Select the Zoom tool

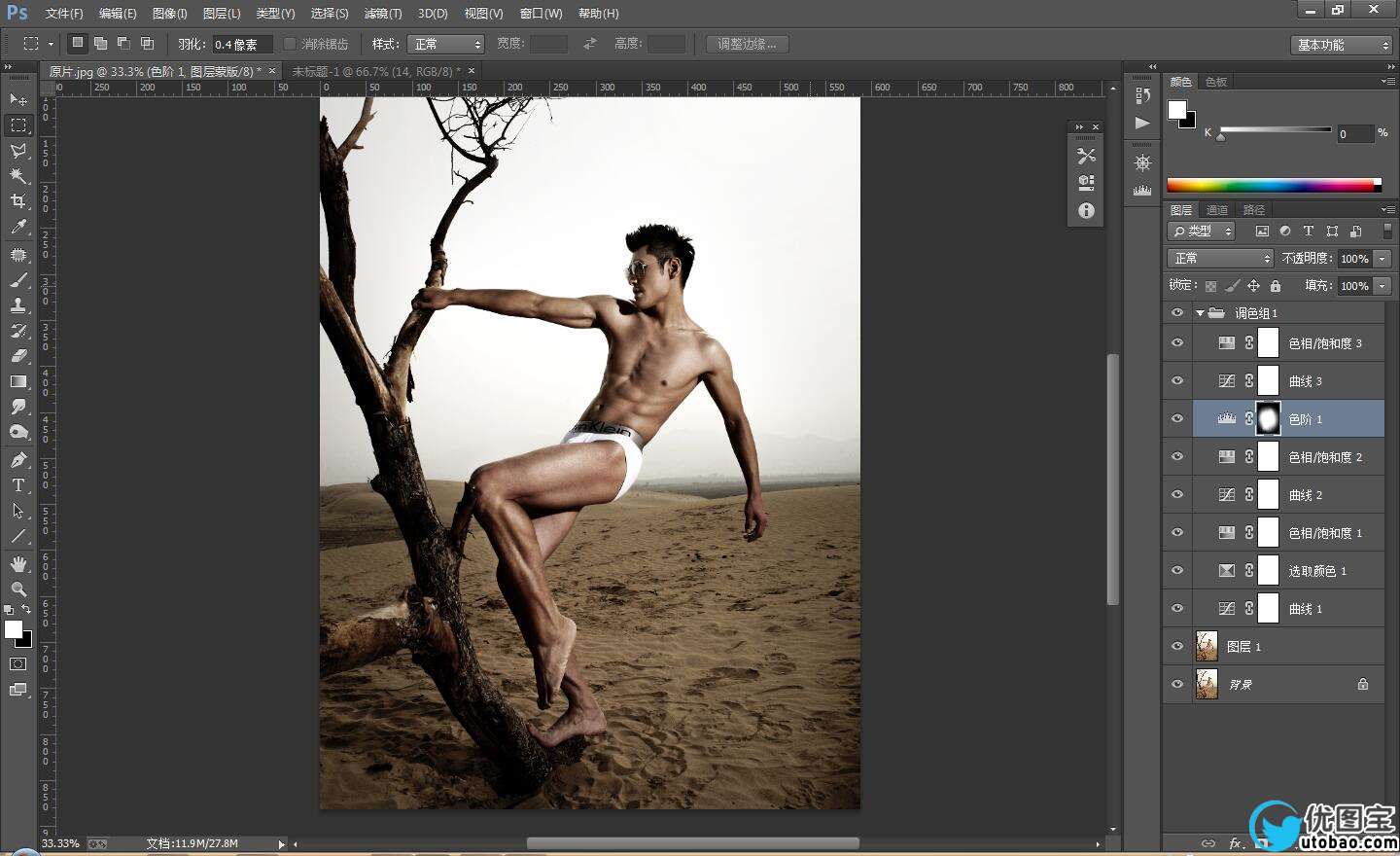point(18,589)
